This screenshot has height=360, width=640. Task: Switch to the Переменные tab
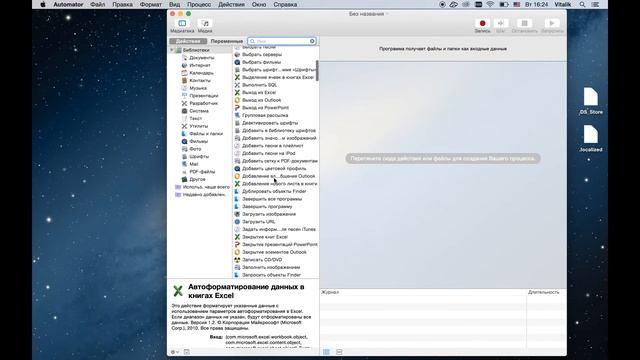tap(227, 41)
